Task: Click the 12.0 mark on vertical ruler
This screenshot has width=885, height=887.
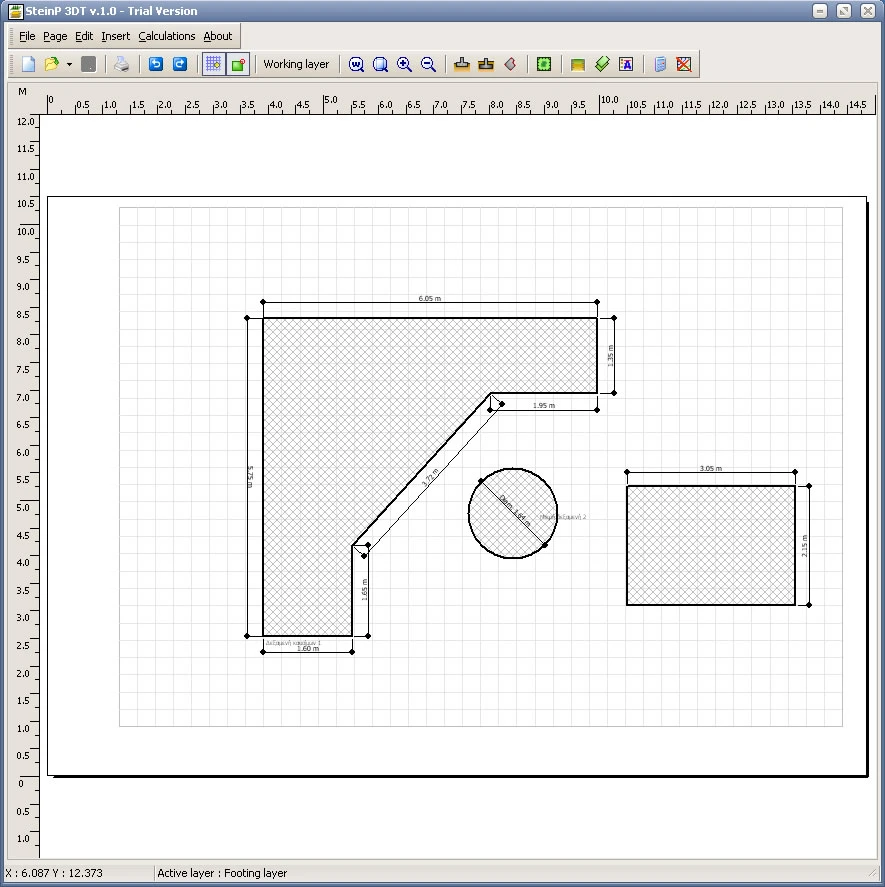Action: pyautogui.click(x=25, y=121)
